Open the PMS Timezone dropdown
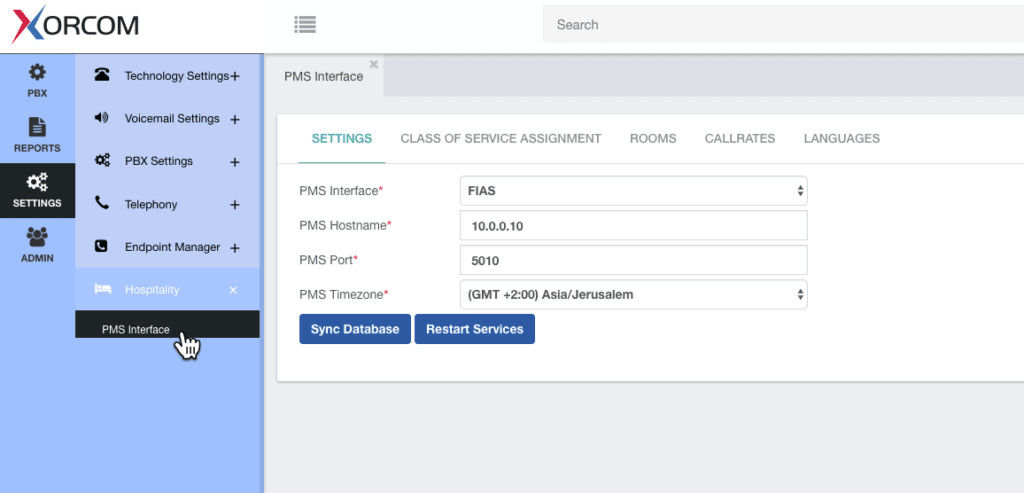The height and width of the screenshot is (493, 1024). click(633, 294)
